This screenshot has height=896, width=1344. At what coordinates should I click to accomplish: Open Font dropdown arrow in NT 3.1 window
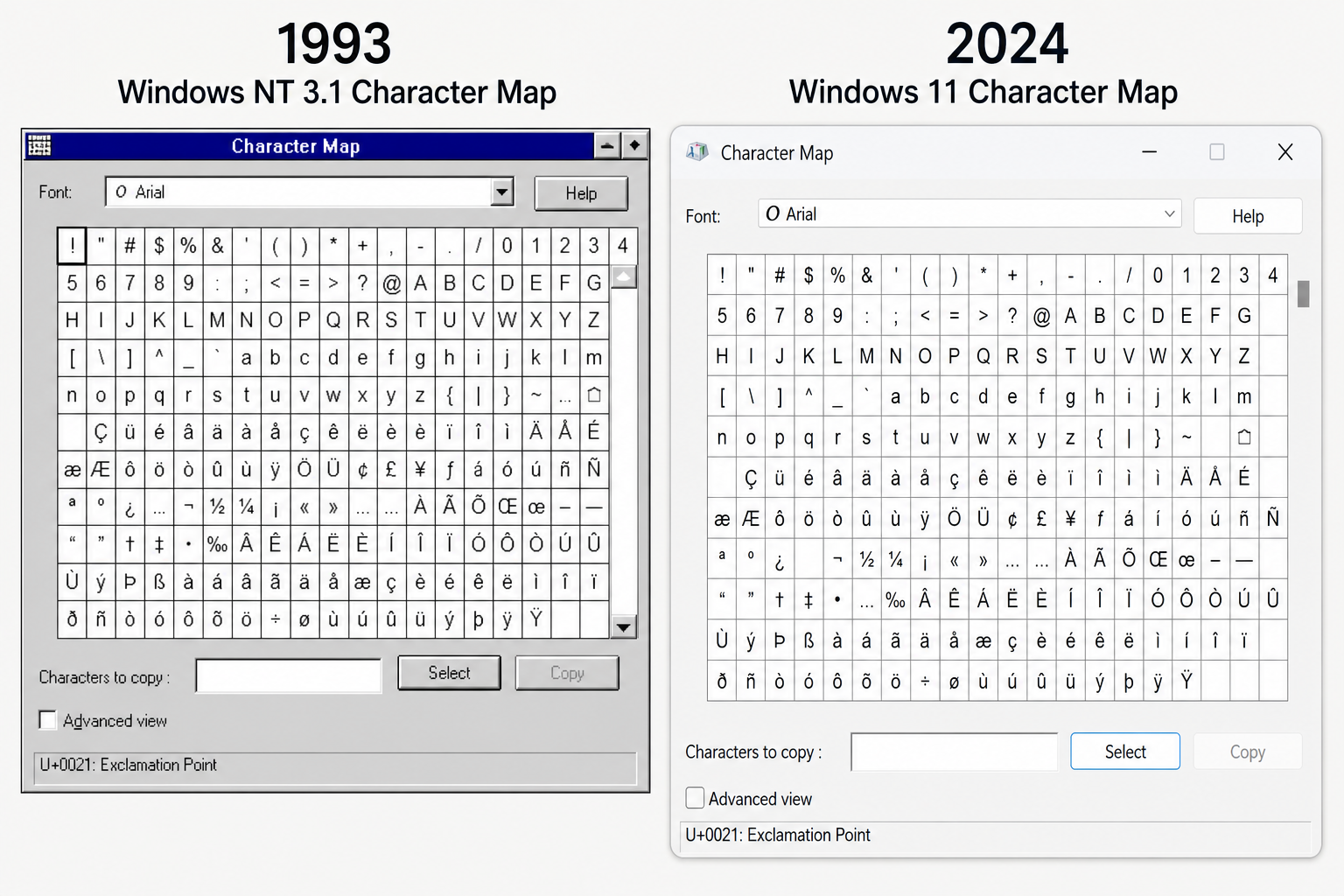tap(502, 192)
